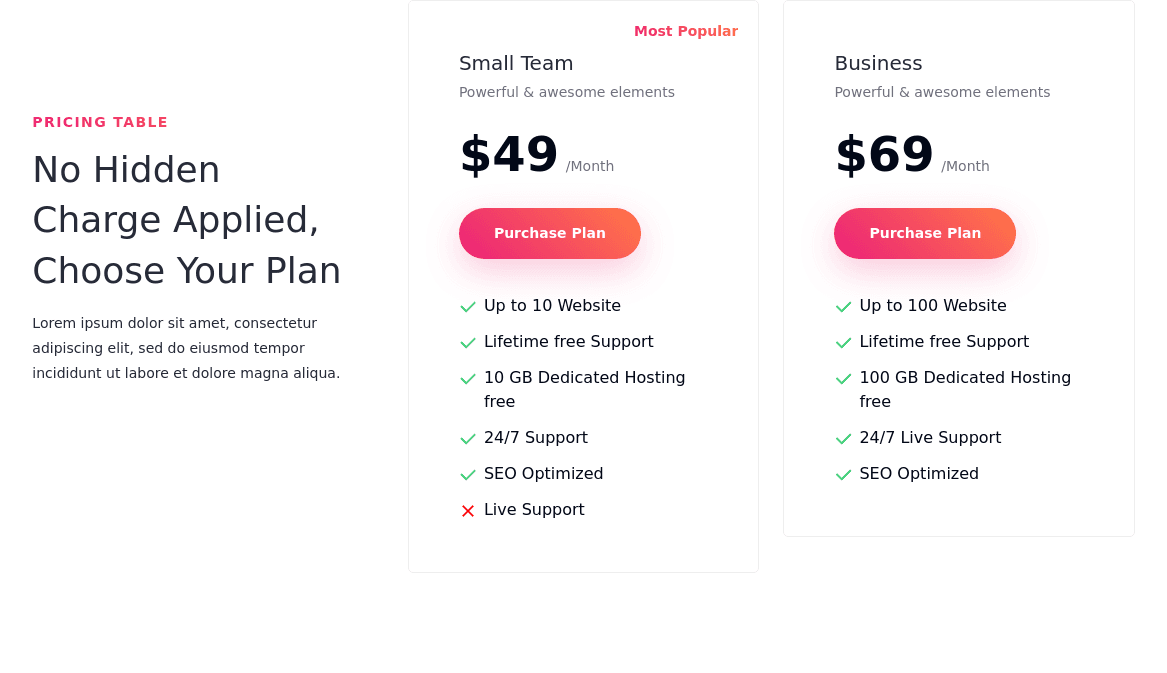1167x673 pixels.
Task: Click checkmark beside Small Team SEO Optimized
Action: click(467, 474)
